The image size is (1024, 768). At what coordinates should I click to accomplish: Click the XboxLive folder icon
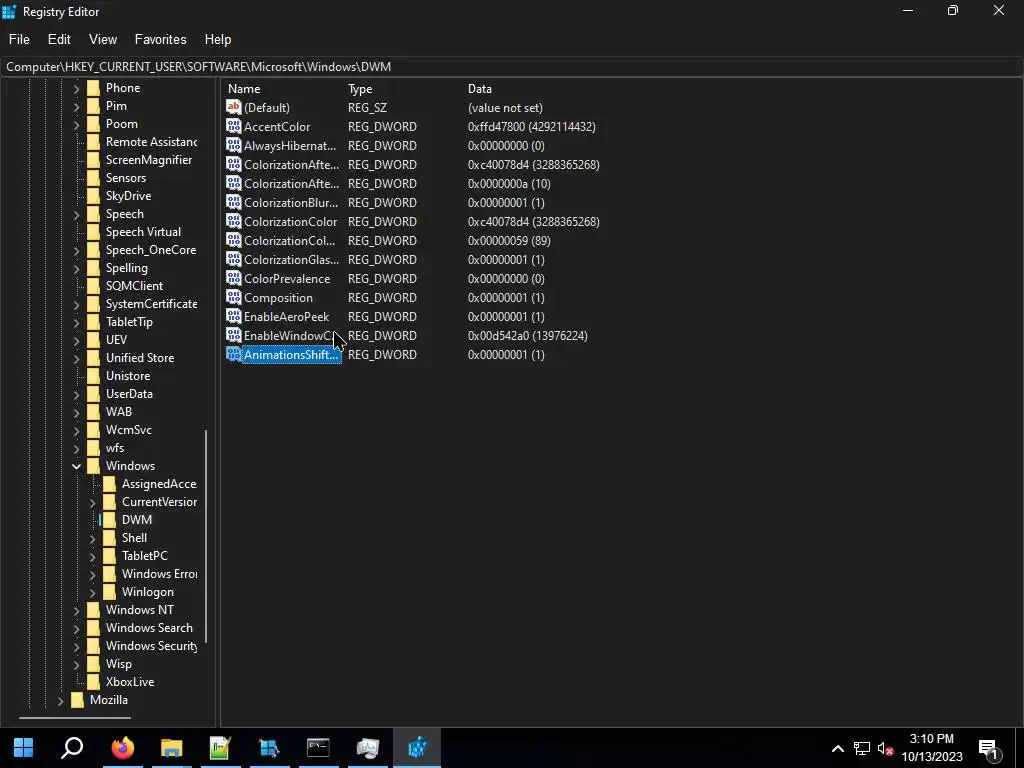pyautogui.click(x=93, y=682)
